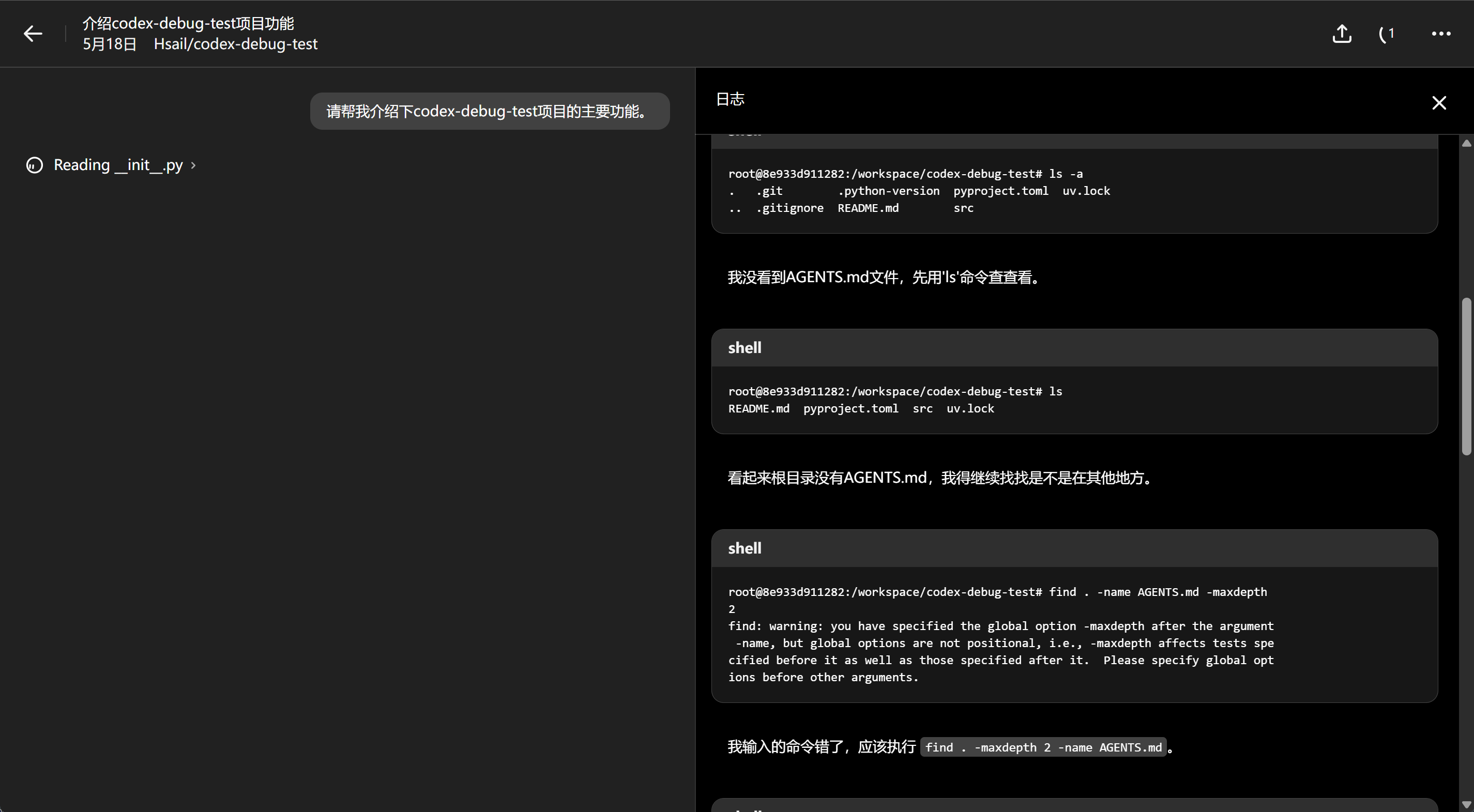Select the user prompt message bubble
This screenshot has width=1474, height=812.
point(489,111)
